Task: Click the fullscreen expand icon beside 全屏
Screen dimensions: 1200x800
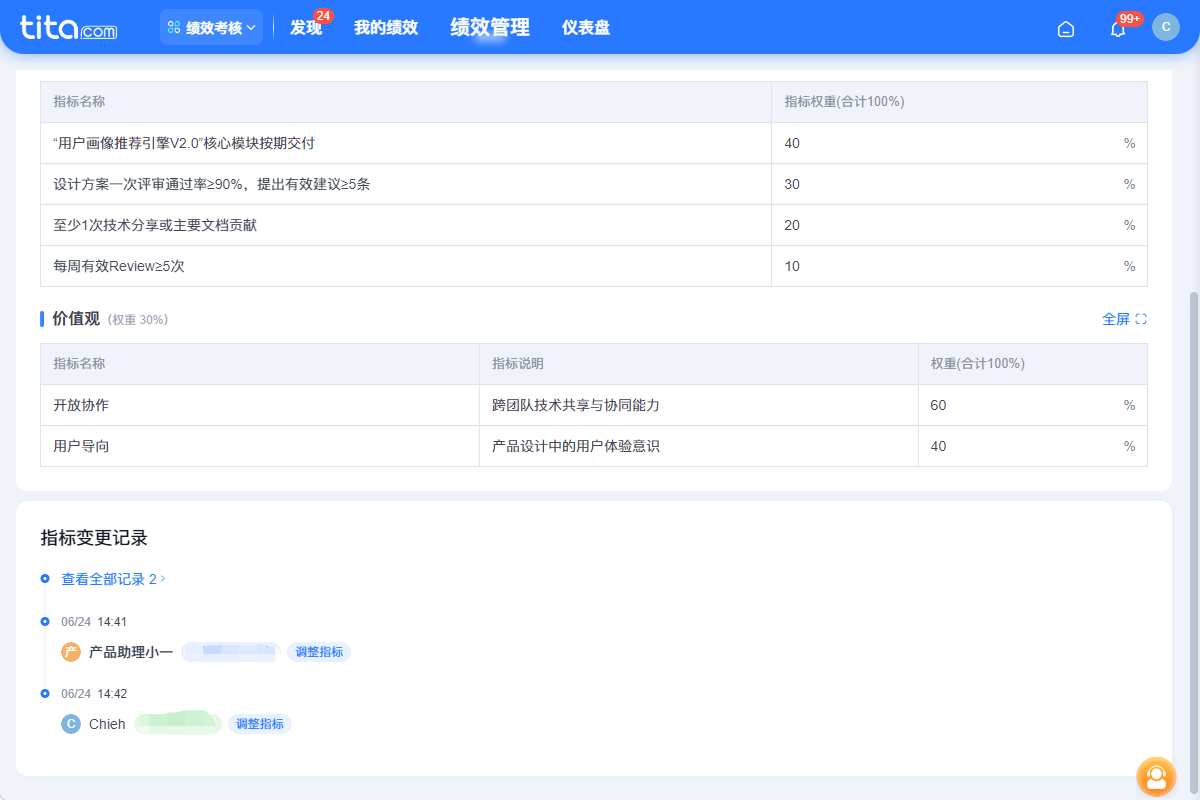Action: pyautogui.click(x=1143, y=318)
